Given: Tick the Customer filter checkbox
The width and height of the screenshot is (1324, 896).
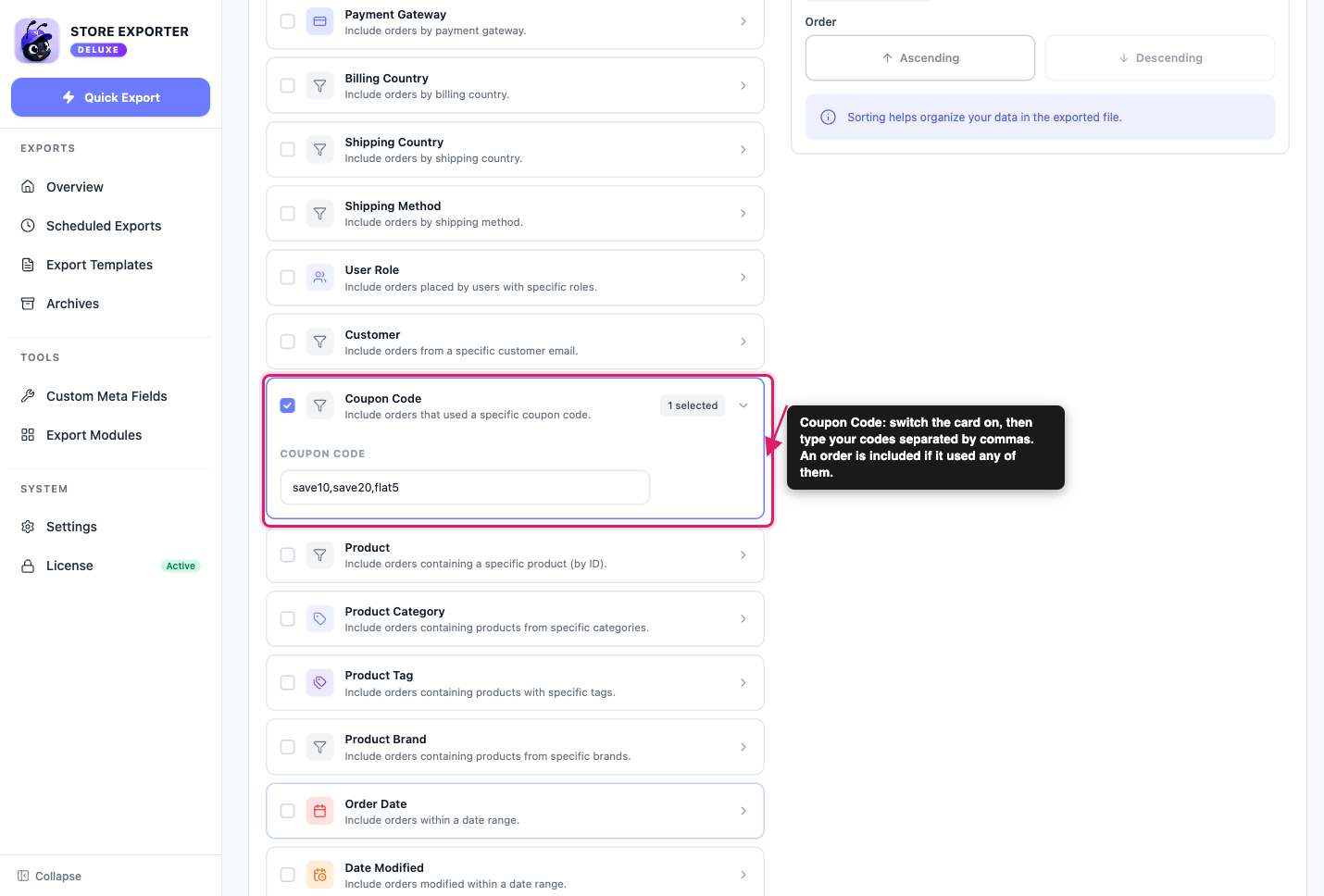Looking at the screenshot, I should pos(288,342).
